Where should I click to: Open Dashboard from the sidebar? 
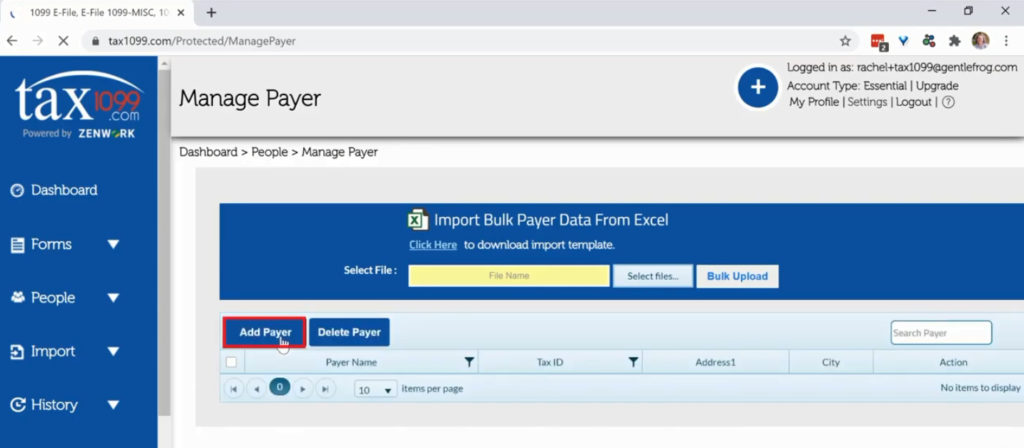pyautogui.click(x=64, y=191)
